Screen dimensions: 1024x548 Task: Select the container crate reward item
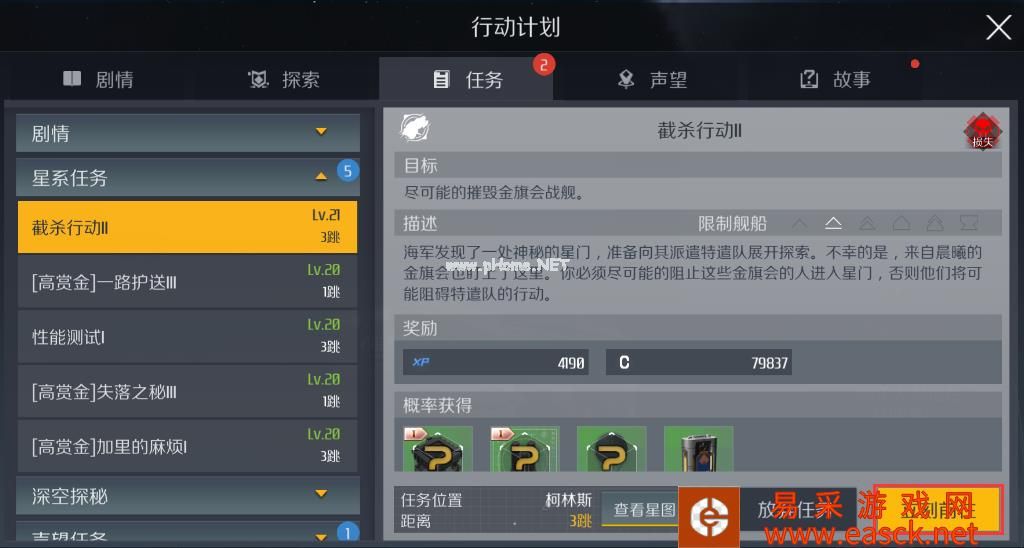[x=699, y=449]
